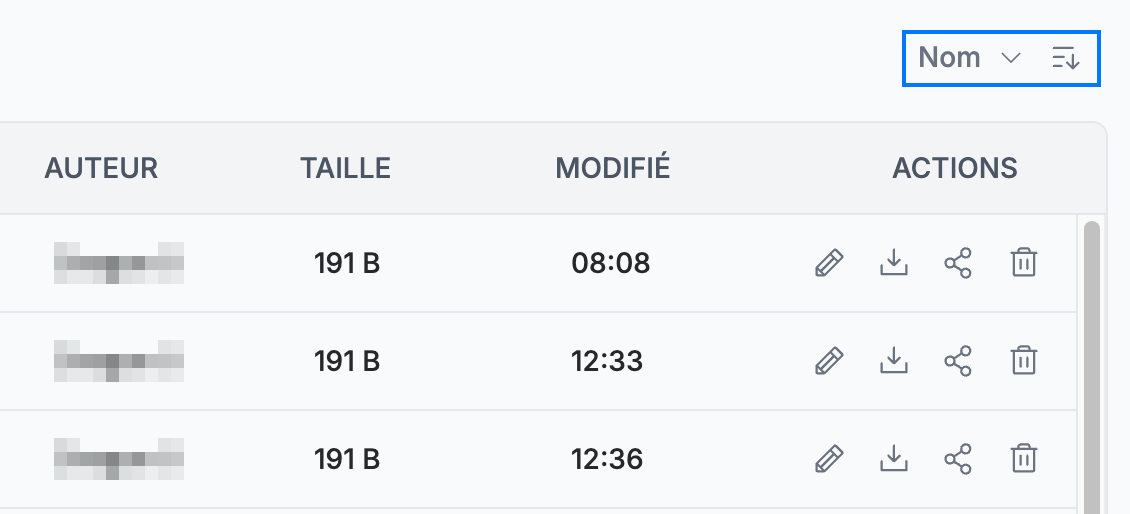Edit the file modified at 12:36
1130x514 pixels.
click(829, 458)
